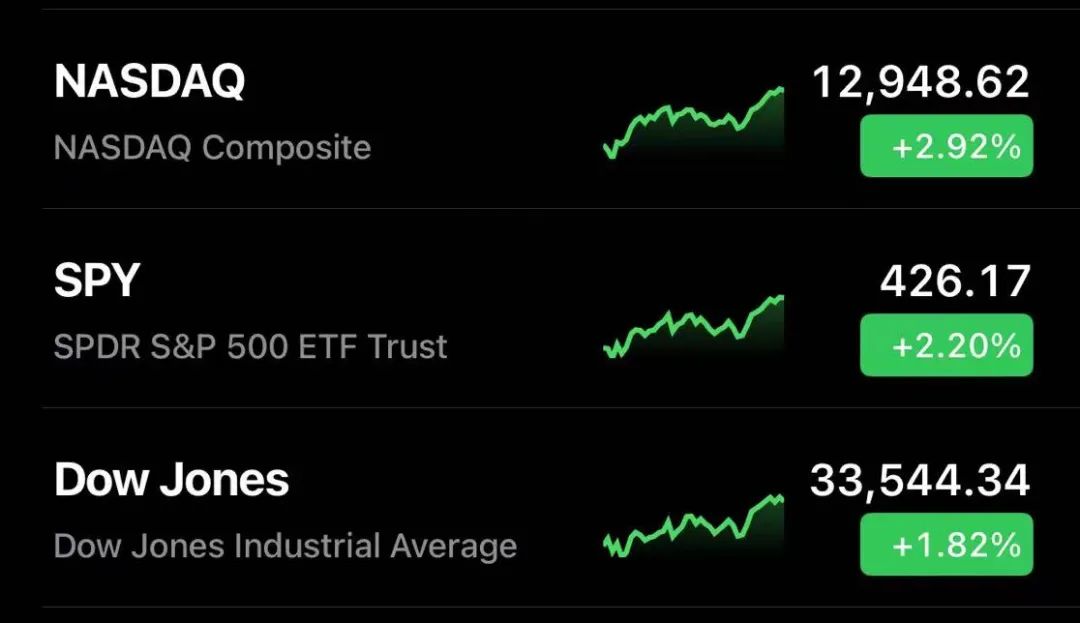Open the Dow Jones ticker name
Screen dimensions: 1080x623
(x=172, y=481)
